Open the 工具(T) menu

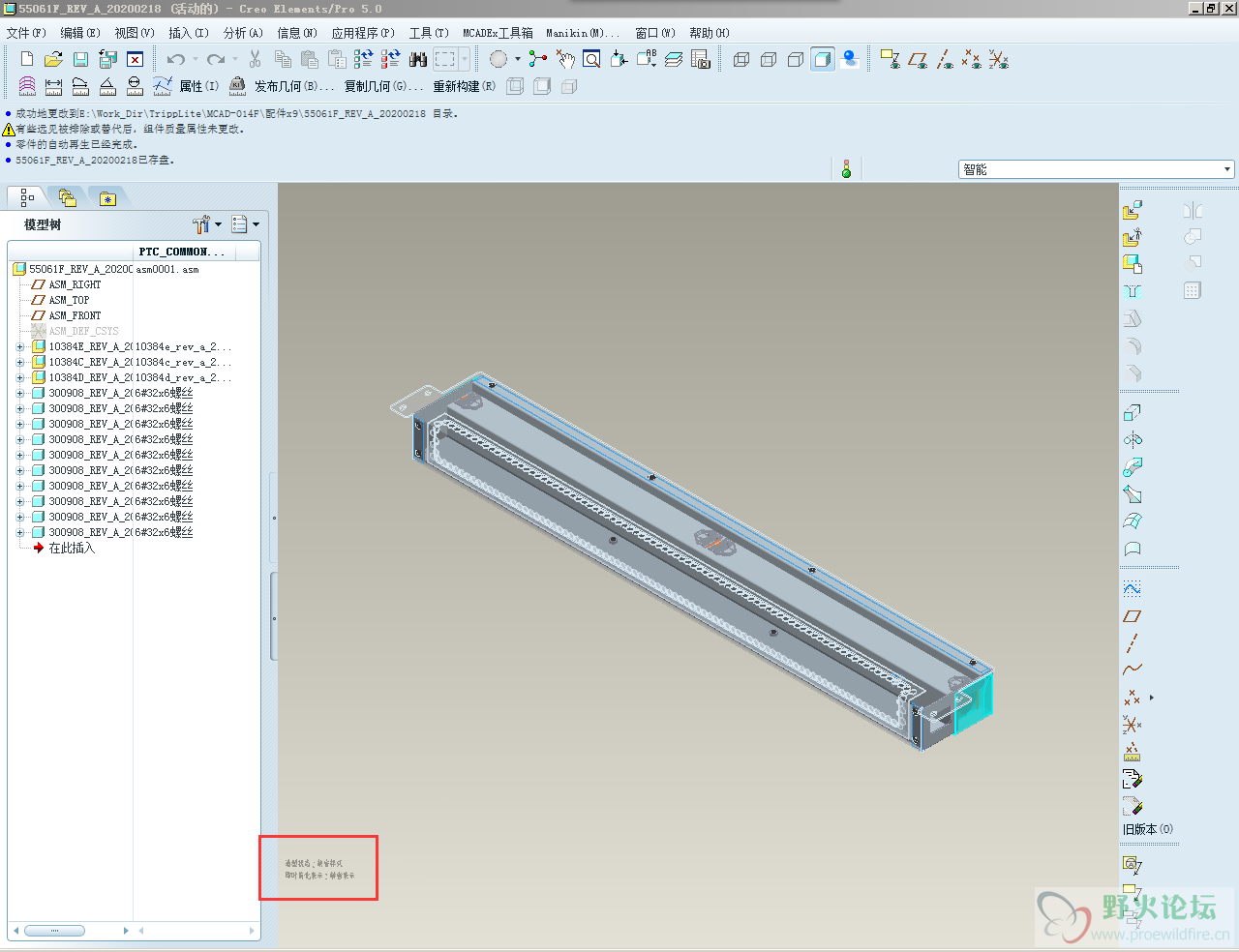pos(429,33)
